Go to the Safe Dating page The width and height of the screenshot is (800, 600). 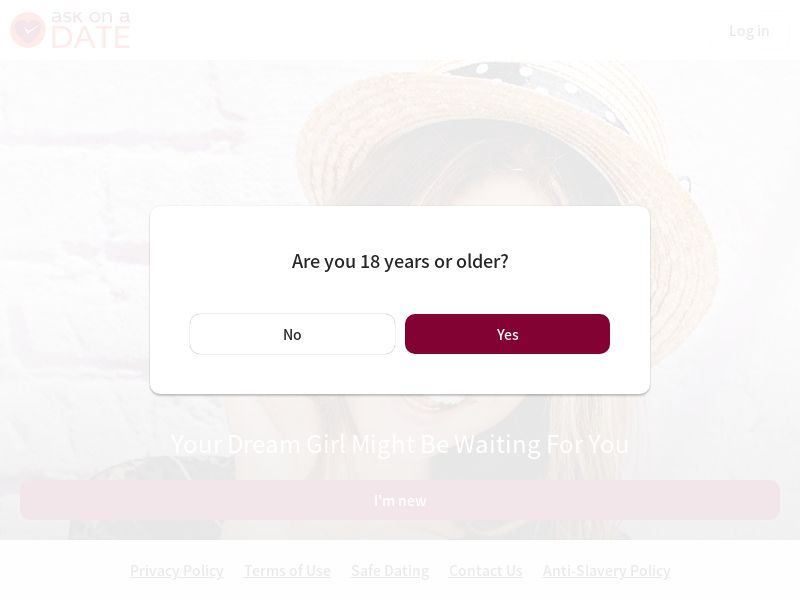[x=390, y=571]
